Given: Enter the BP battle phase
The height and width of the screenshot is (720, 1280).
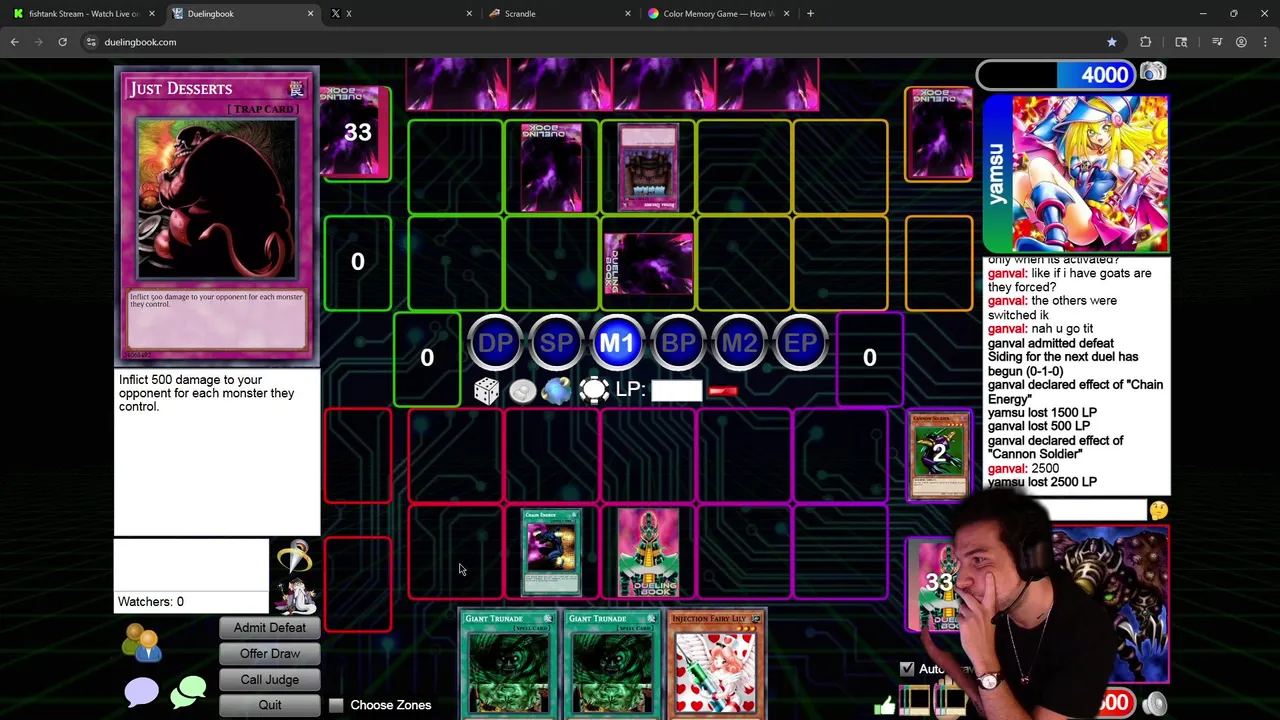Looking at the screenshot, I should tap(678, 344).
